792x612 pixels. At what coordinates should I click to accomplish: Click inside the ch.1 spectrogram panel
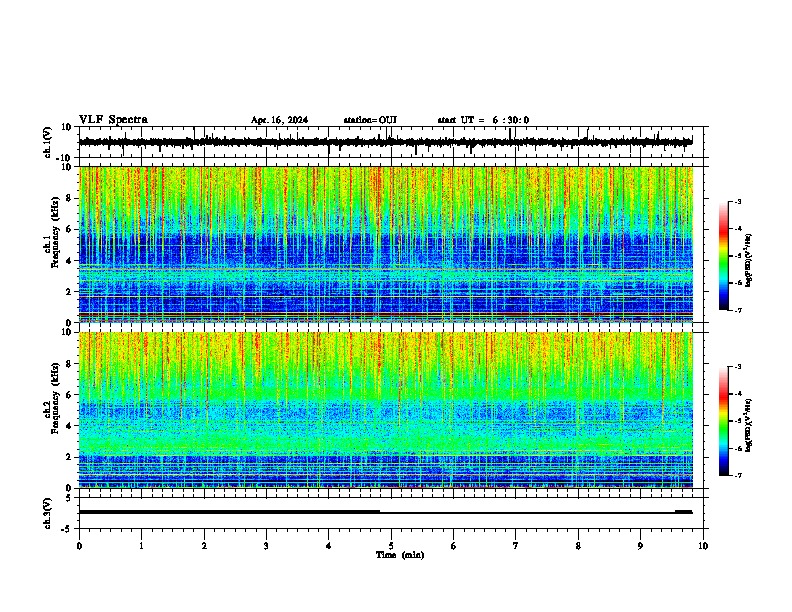pyautogui.click(x=385, y=244)
